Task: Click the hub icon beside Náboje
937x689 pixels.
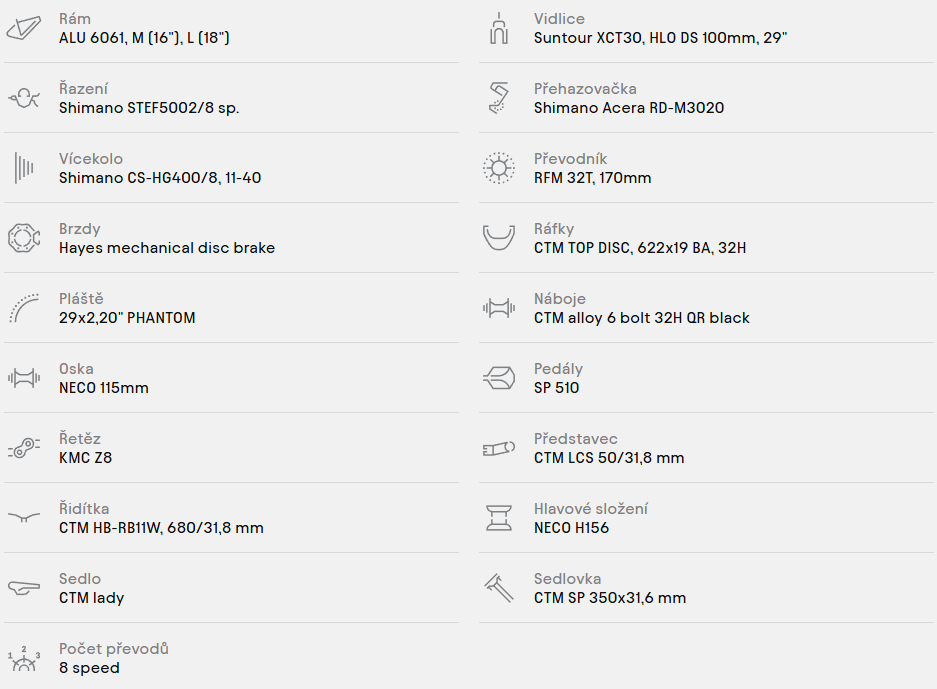Action: pyautogui.click(x=499, y=308)
